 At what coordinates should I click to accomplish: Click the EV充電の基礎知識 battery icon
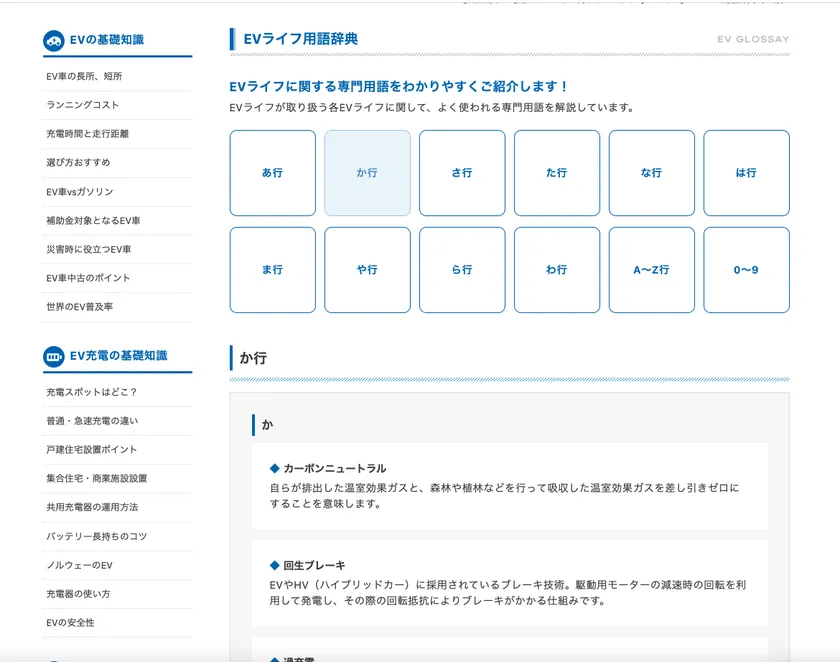pyautogui.click(x=54, y=357)
